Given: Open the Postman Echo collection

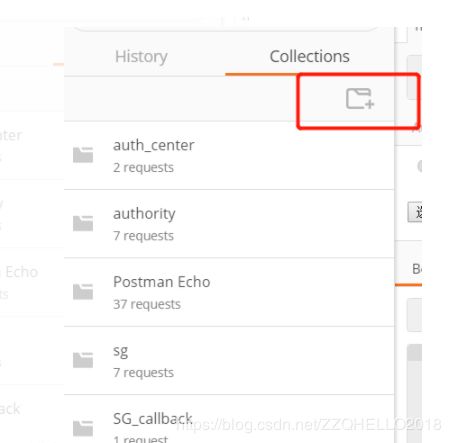Looking at the screenshot, I should pos(229,292).
